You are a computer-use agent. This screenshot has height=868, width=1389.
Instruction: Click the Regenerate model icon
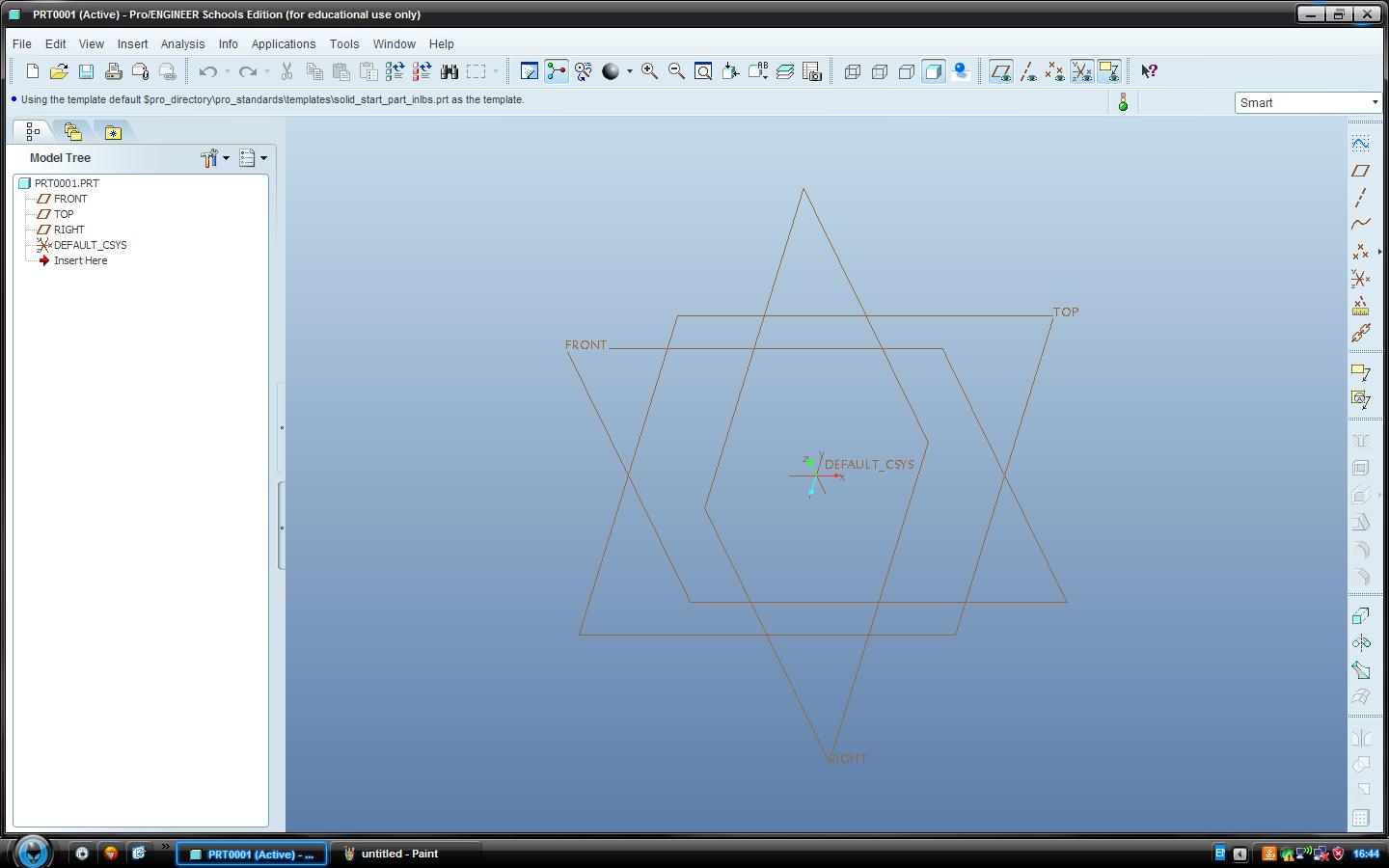(395, 71)
